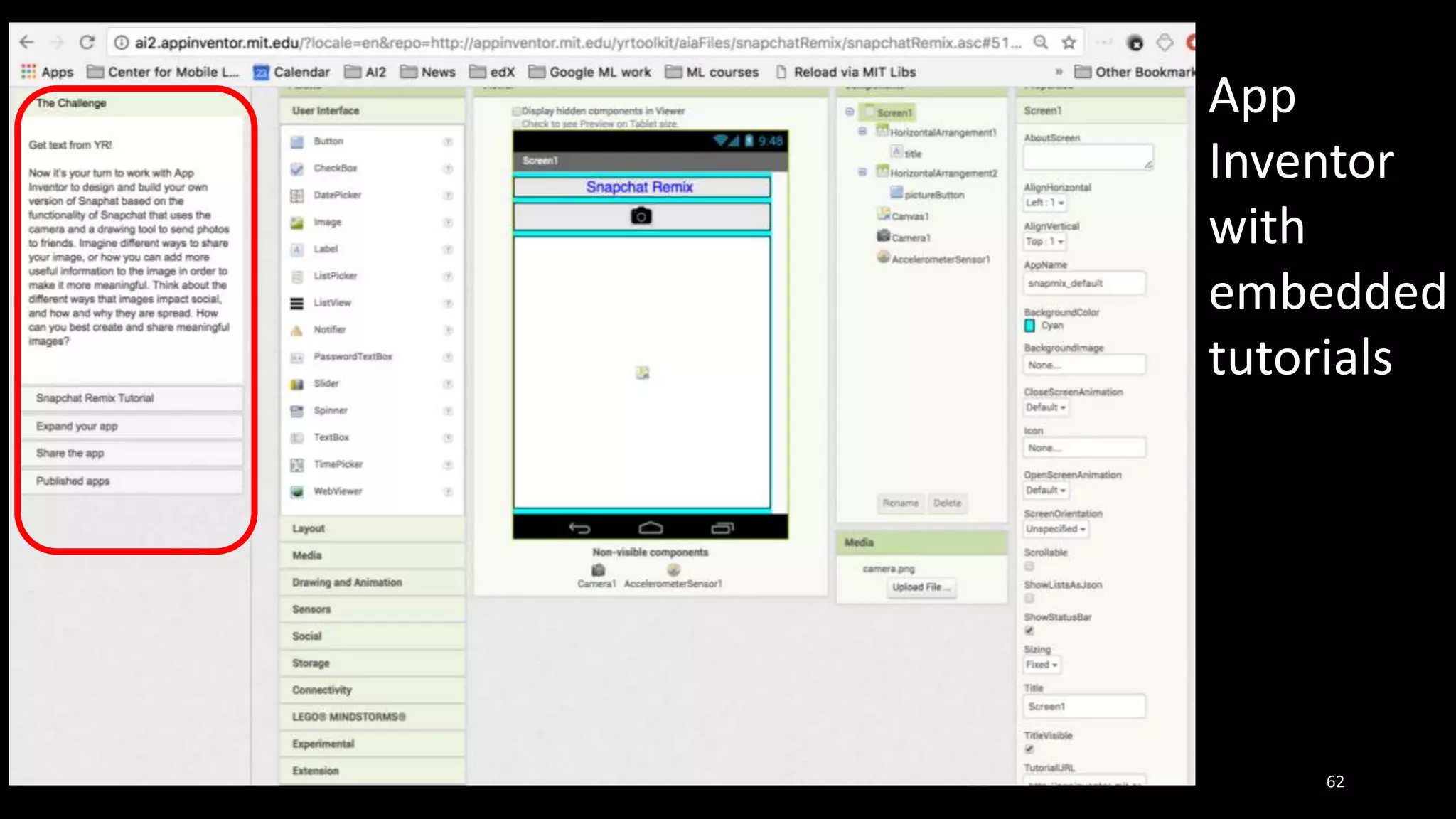Expand the Sensors palette section
The height and width of the screenshot is (819, 1456).
(x=373, y=609)
